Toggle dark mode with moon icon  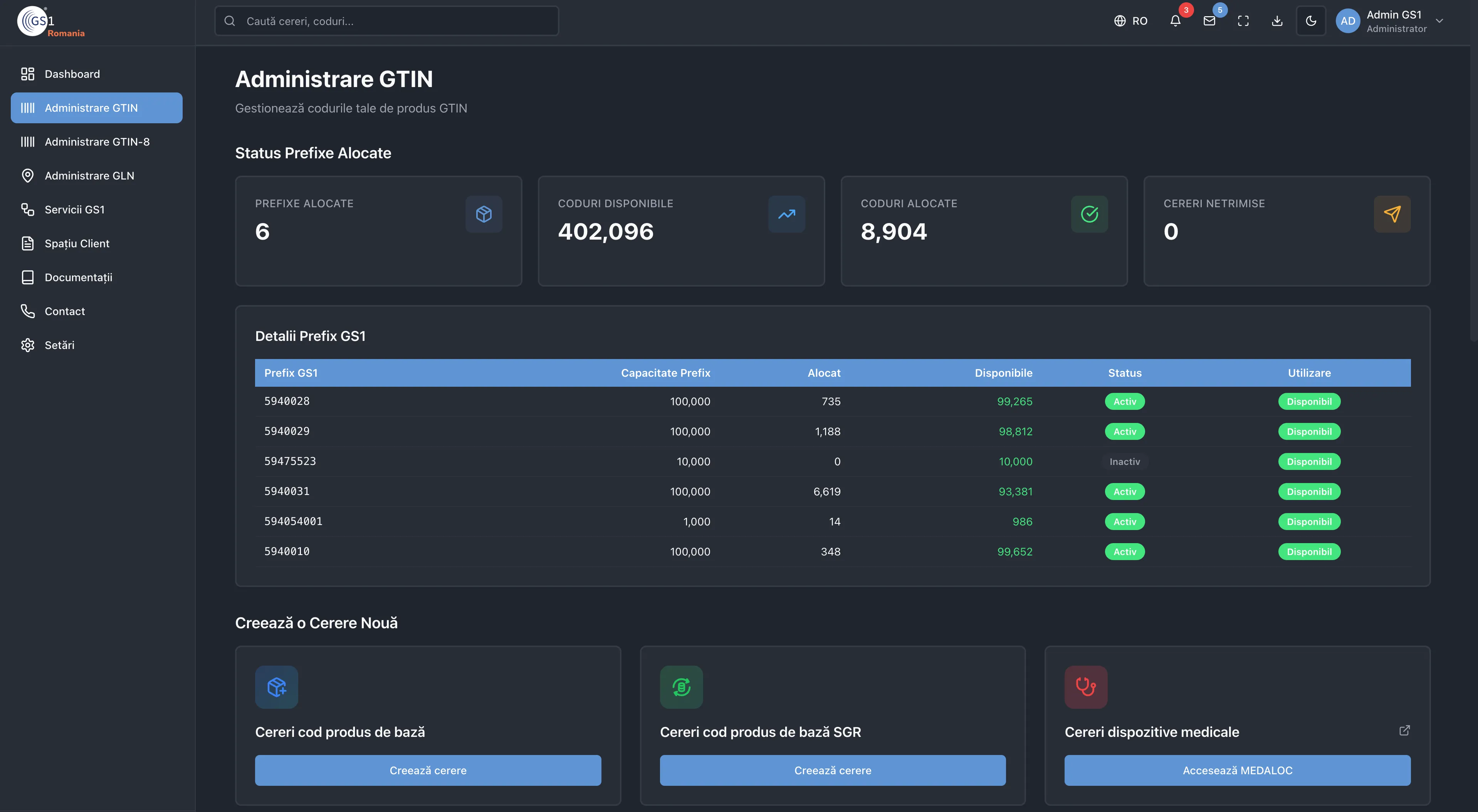point(1310,21)
